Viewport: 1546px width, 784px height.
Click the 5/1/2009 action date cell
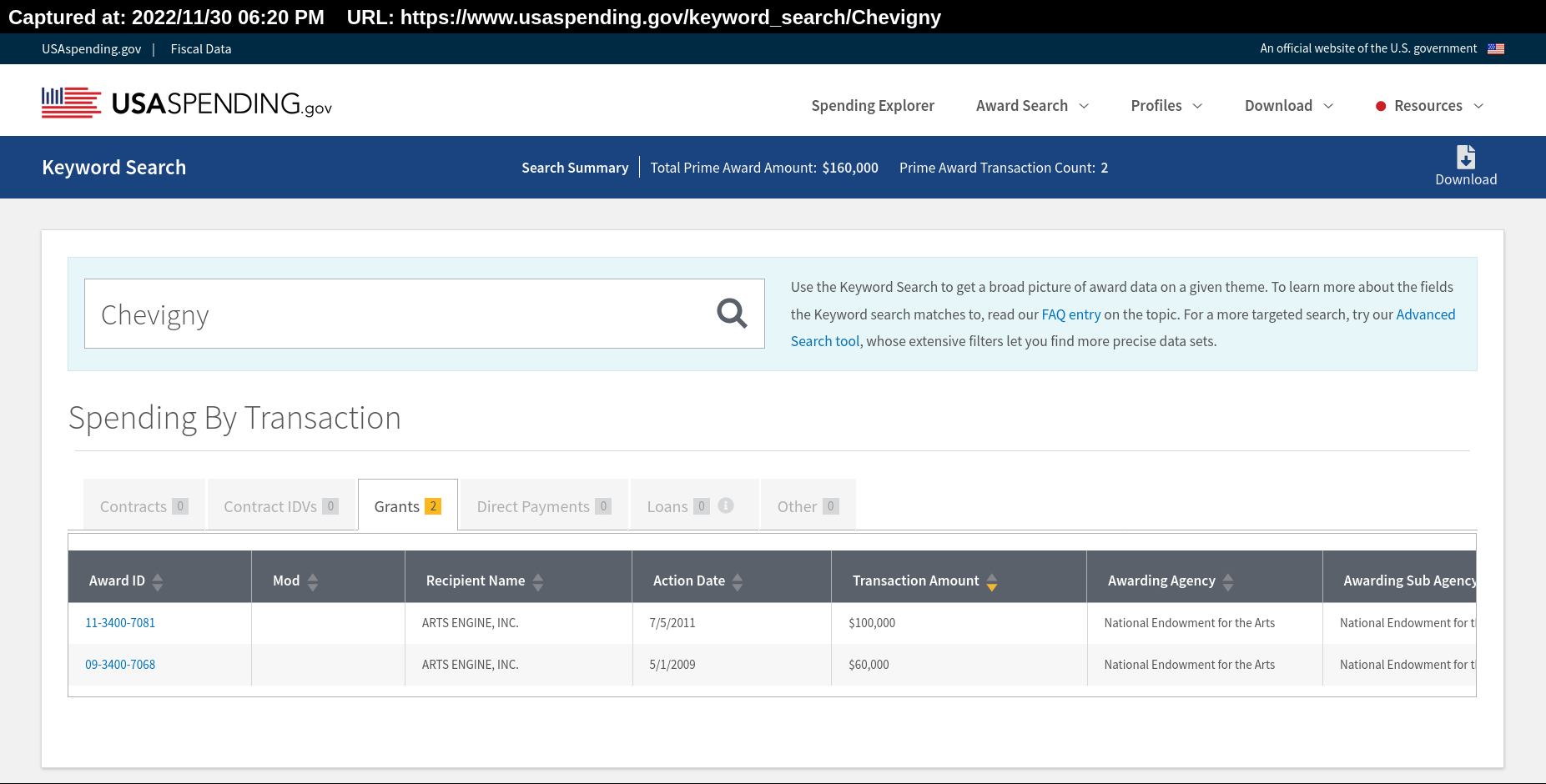point(732,665)
